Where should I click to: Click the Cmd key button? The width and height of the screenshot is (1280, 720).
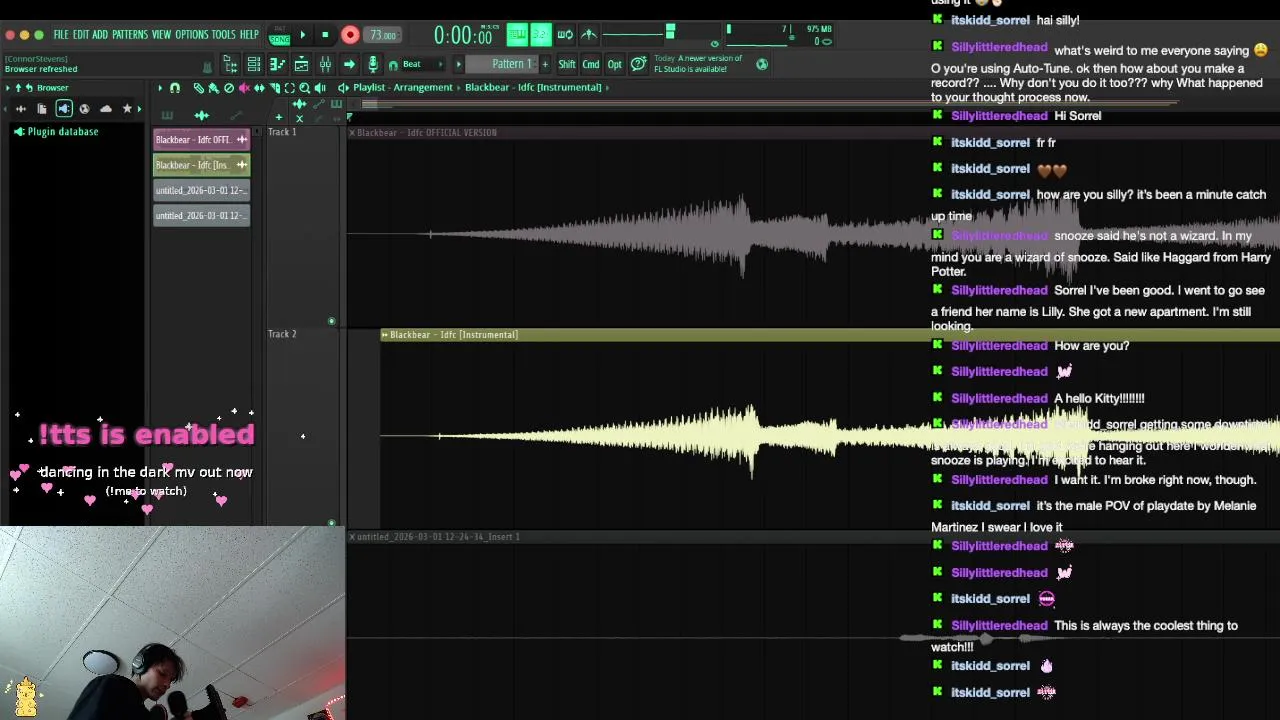(x=591, y=64)
